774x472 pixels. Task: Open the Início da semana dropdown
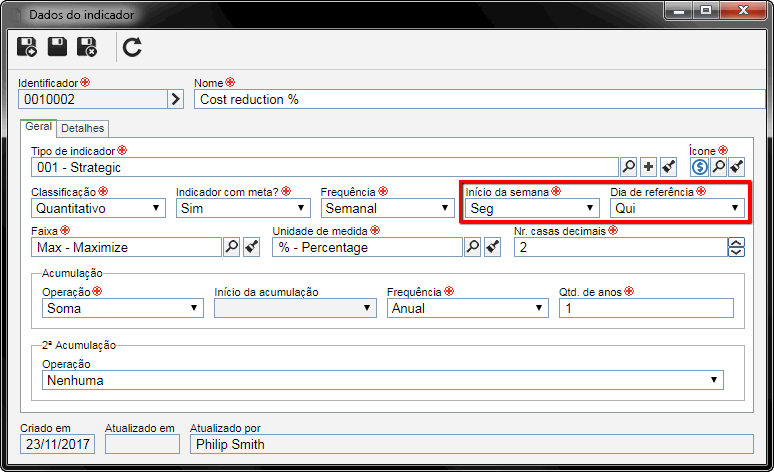click(532, 208)
